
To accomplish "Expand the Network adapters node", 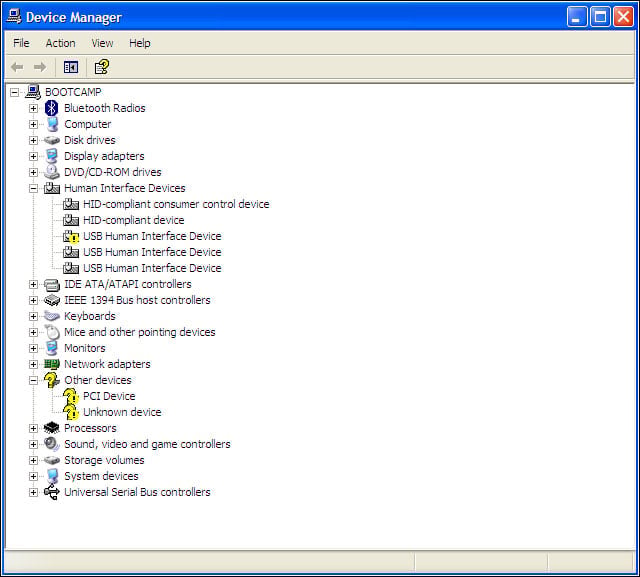I will (x=33, y=364).
